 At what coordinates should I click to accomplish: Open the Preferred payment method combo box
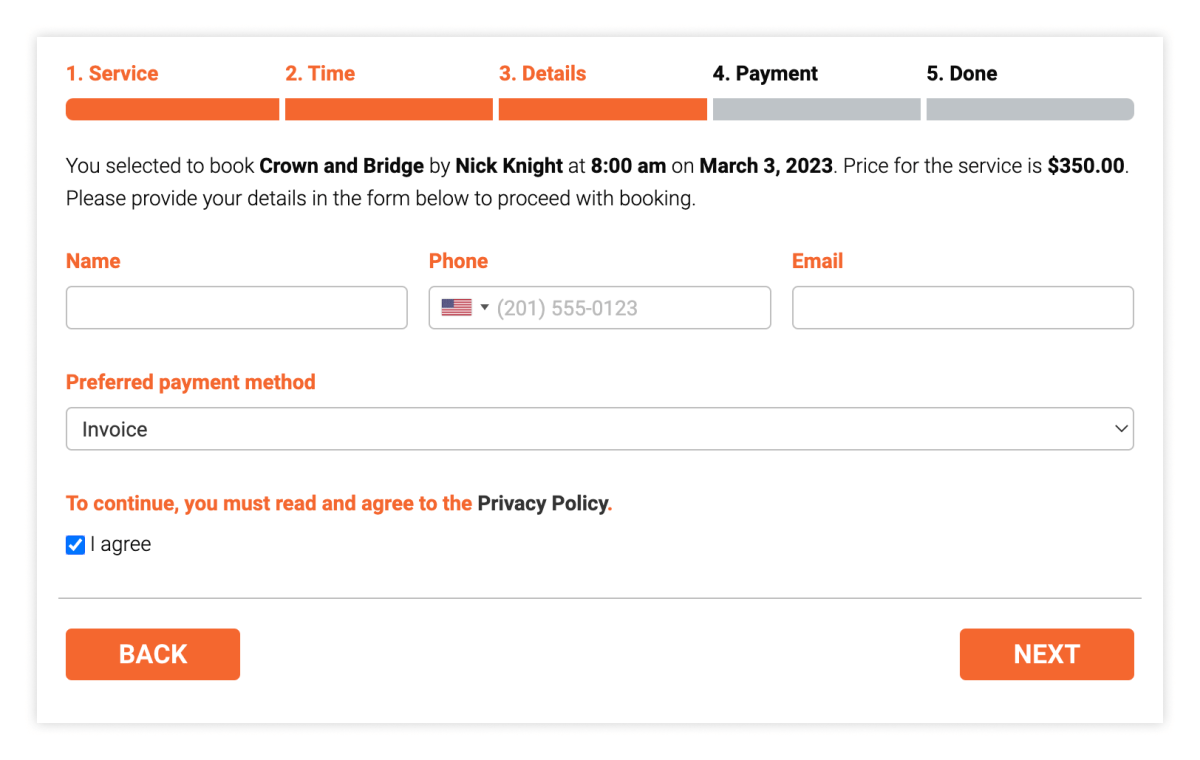point(600,428)
